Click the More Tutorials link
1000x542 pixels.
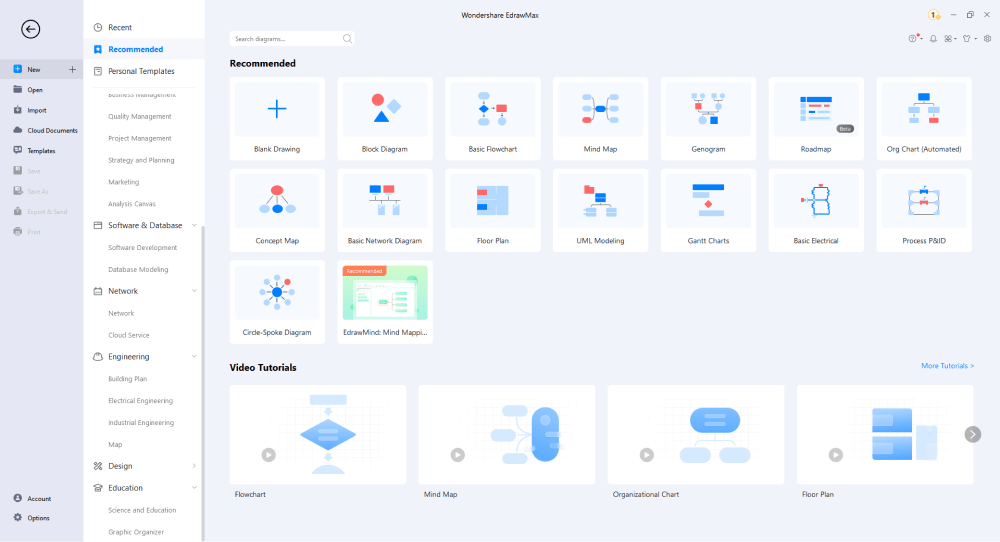coord(947,366)
